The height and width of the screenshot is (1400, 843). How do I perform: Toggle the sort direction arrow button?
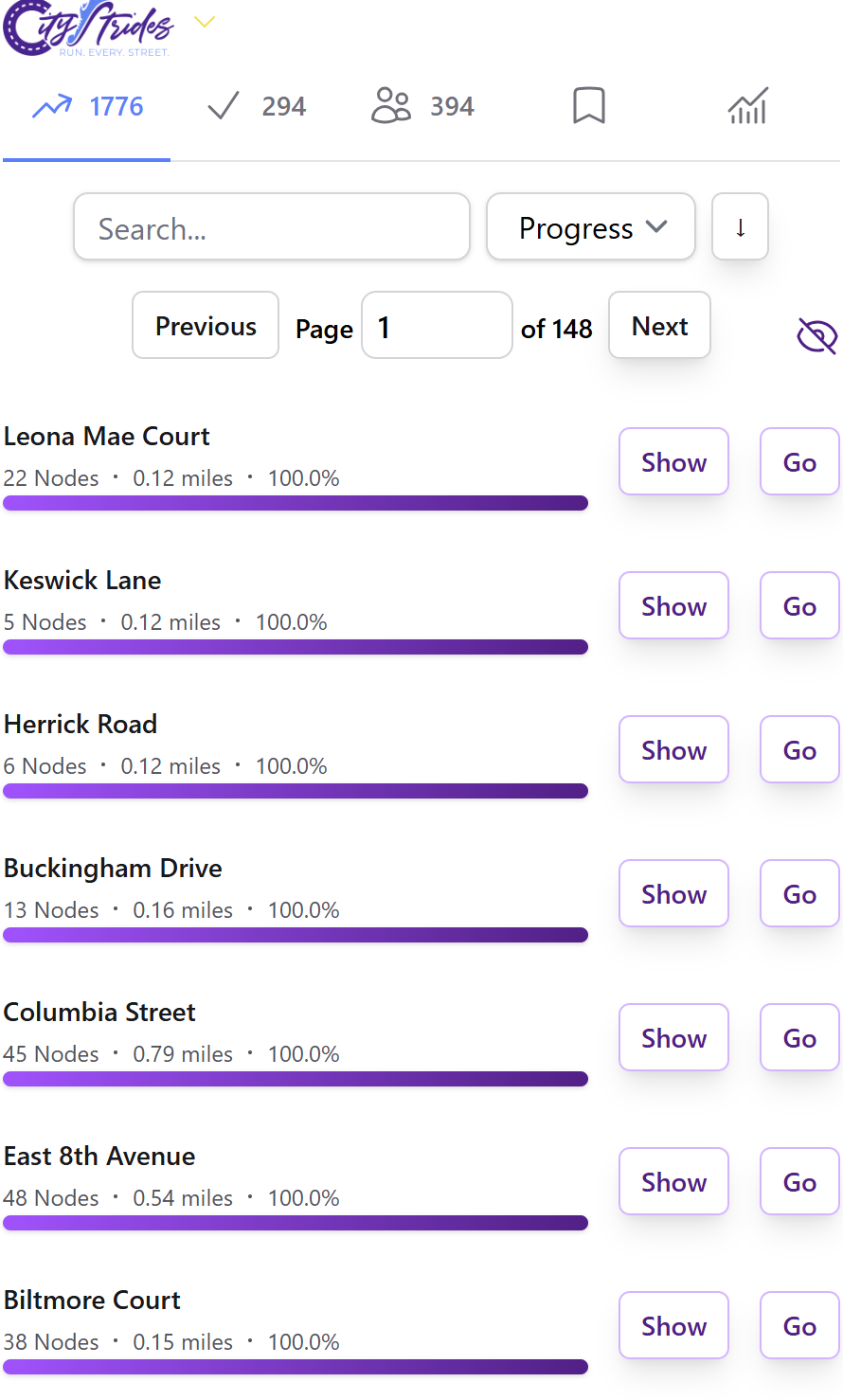coord(740,227)
